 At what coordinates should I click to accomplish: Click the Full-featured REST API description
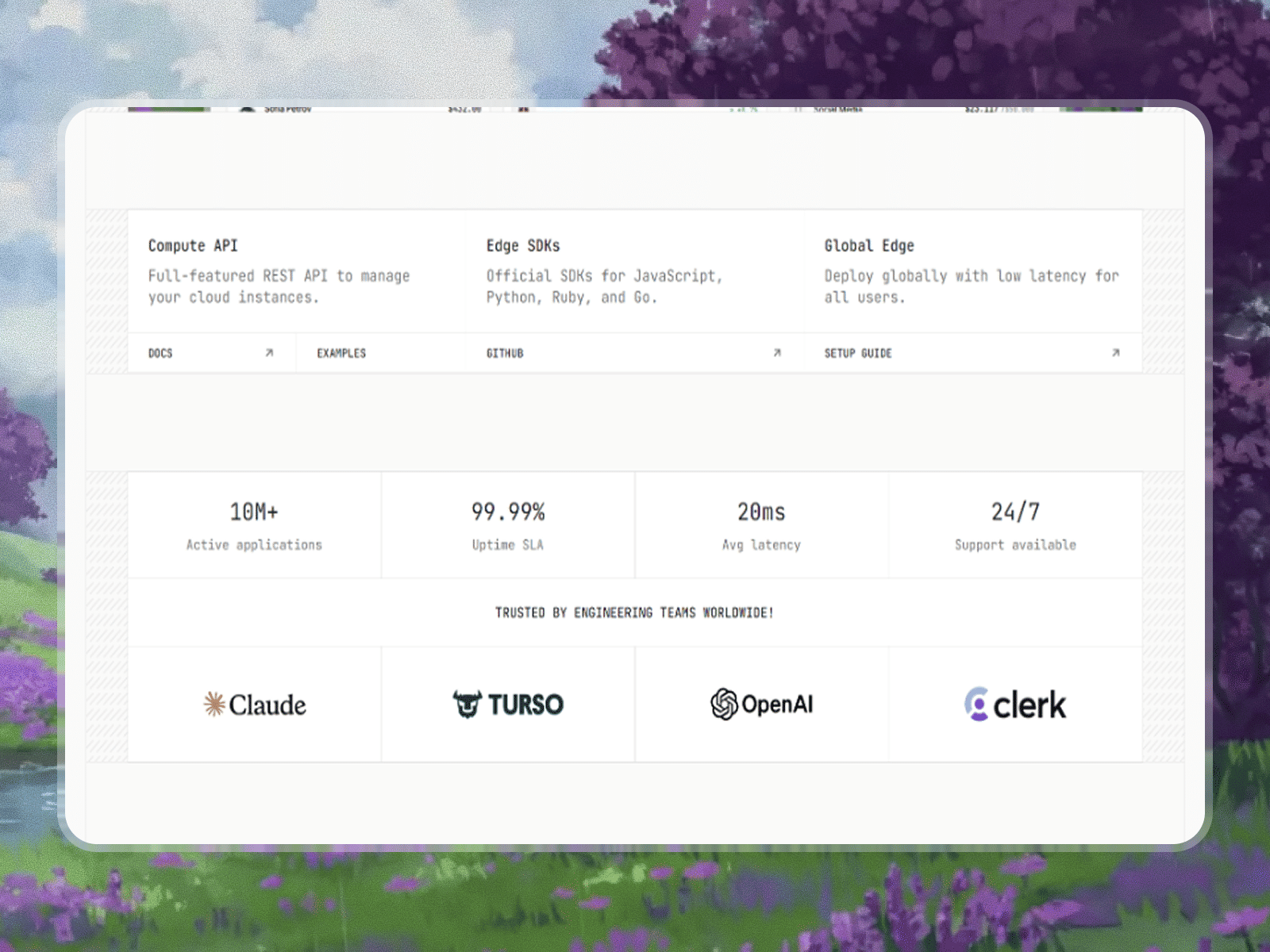point(279,286)
